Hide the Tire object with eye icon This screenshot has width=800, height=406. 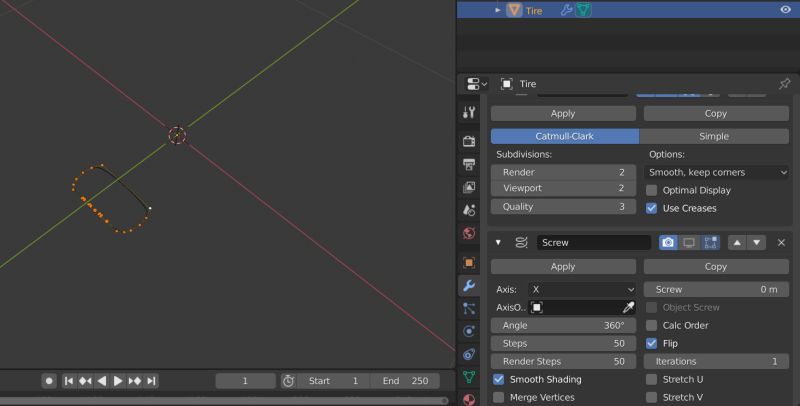click(x=785, y=10)
